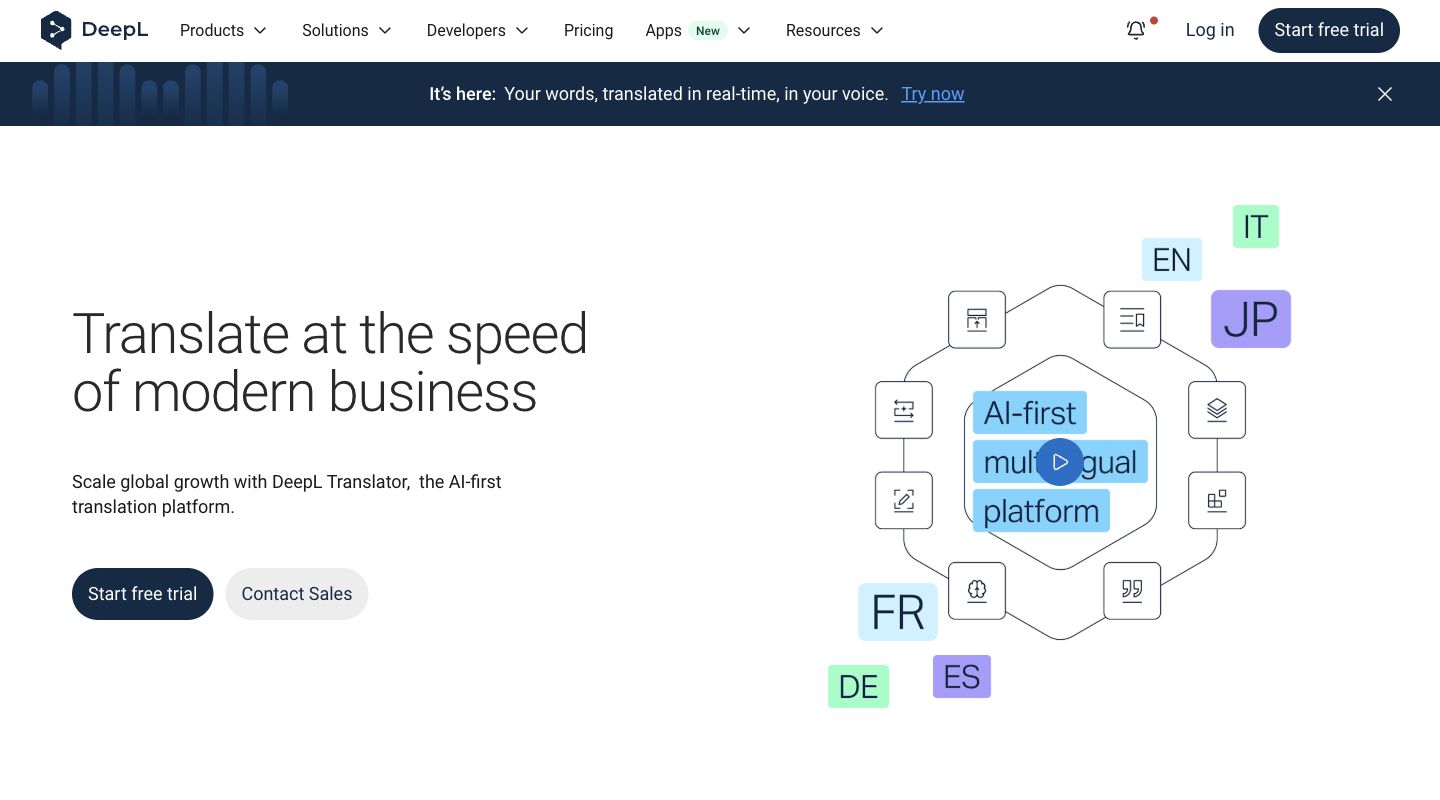Click the DE language tag
This screenshot has width=1440, height=800.
click(858, 686)
